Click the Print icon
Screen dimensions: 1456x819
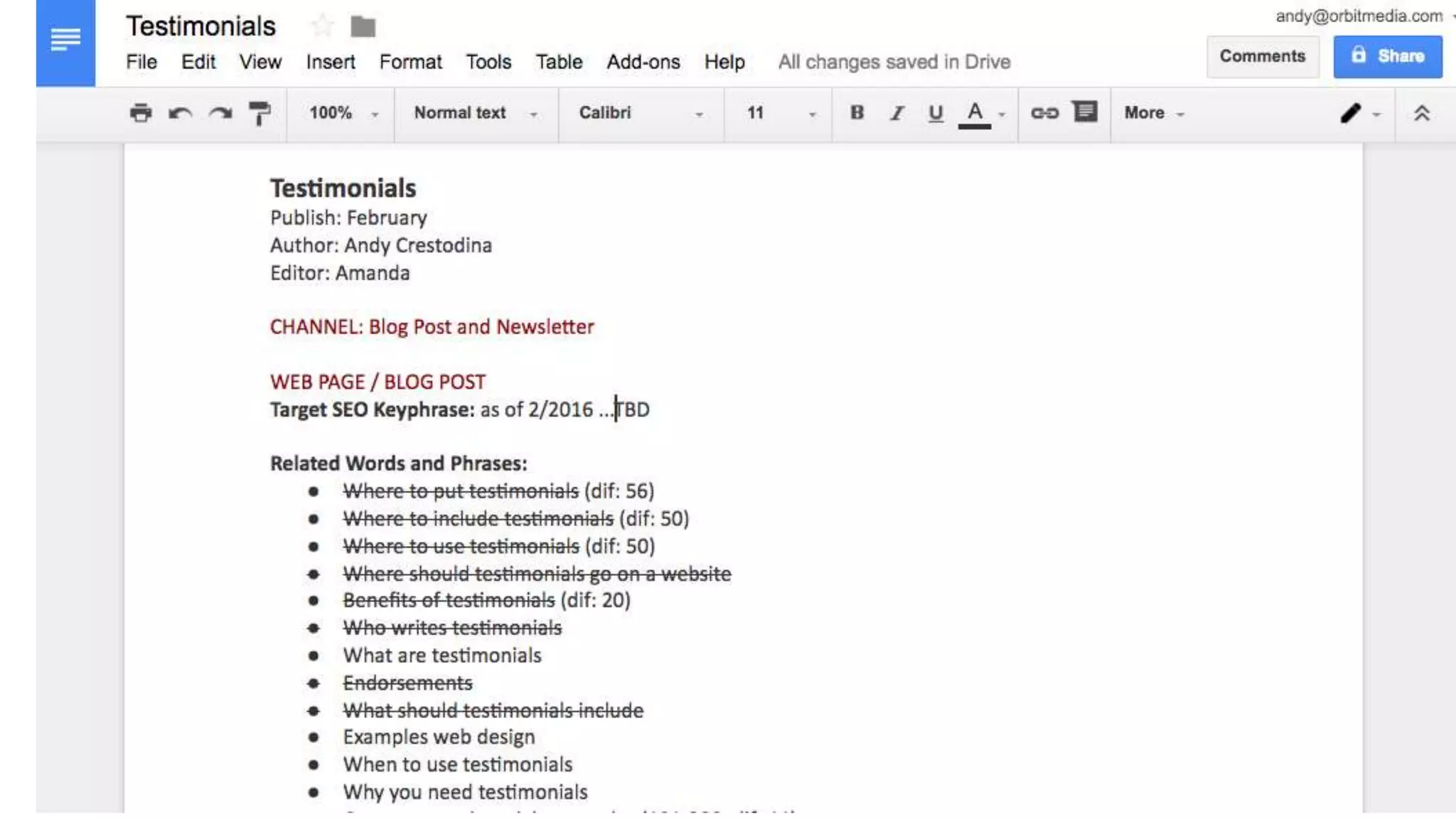pos(141,113)
